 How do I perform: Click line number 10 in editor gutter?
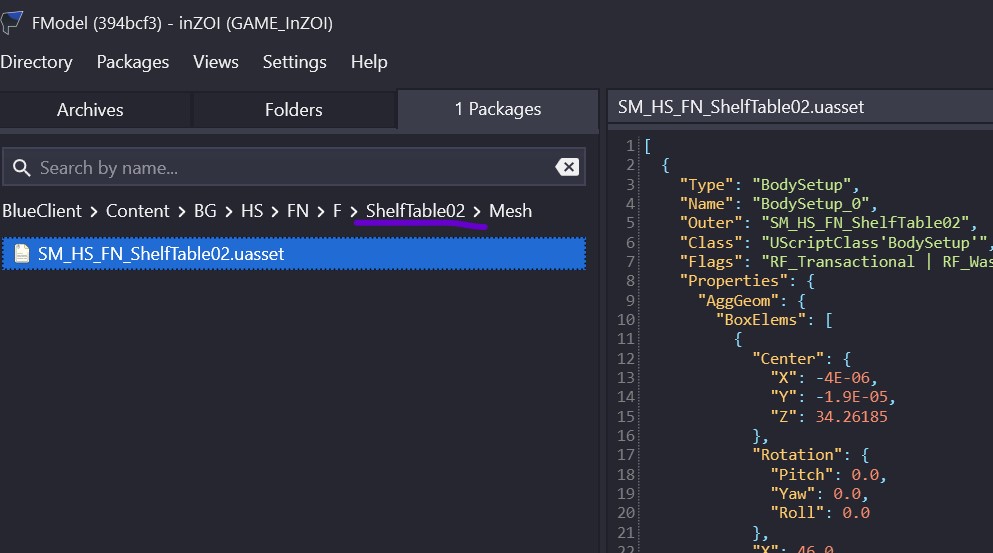(x=626, y=319)
